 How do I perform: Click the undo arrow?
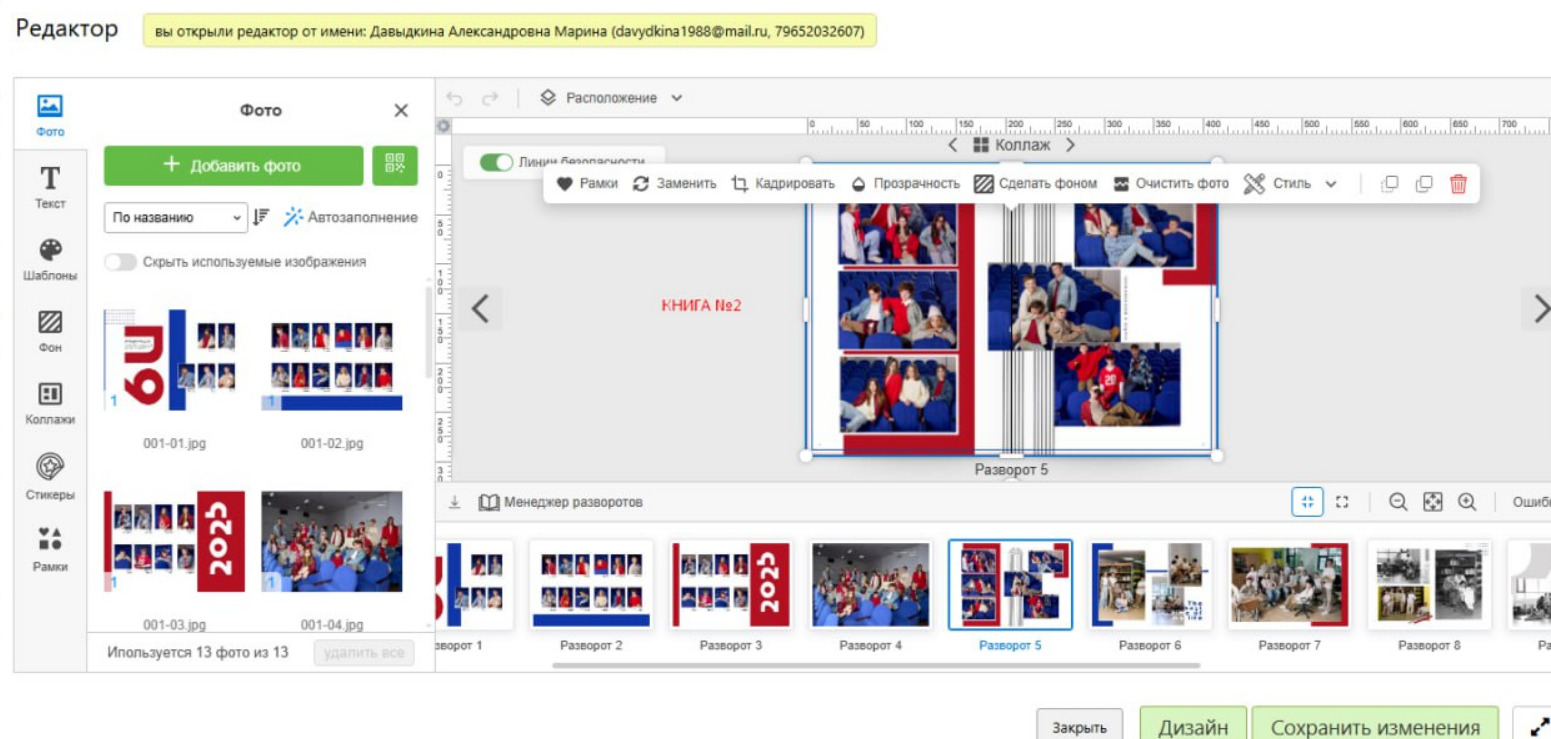tap(455, 98)
